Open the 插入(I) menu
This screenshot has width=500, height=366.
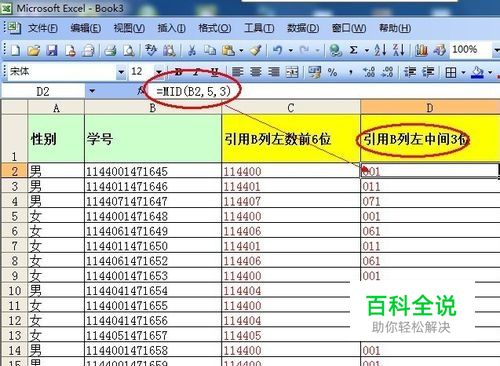pos(171,28)
